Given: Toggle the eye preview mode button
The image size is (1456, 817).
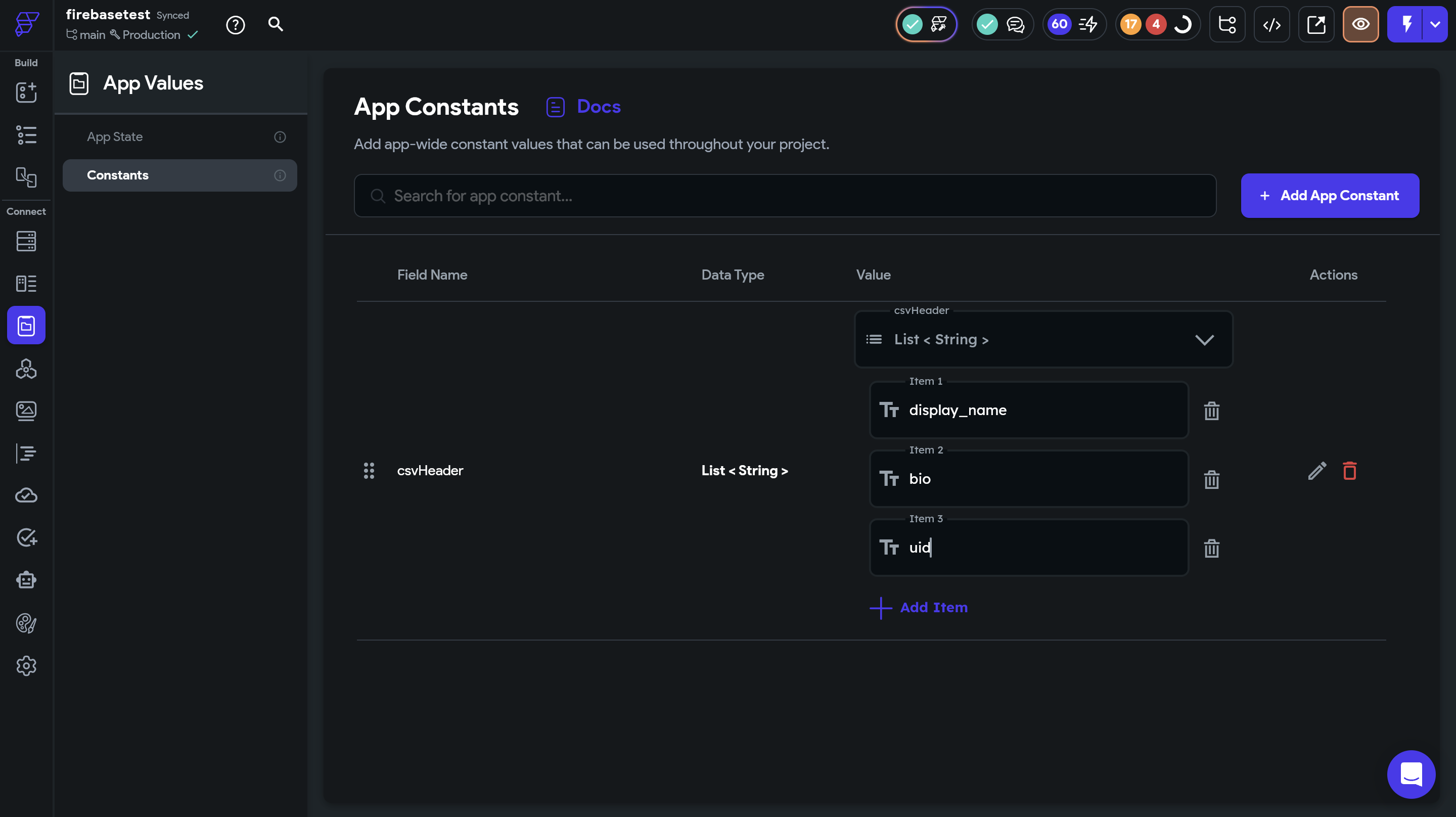Looking at the screenshot, I should pos(1360,24).
